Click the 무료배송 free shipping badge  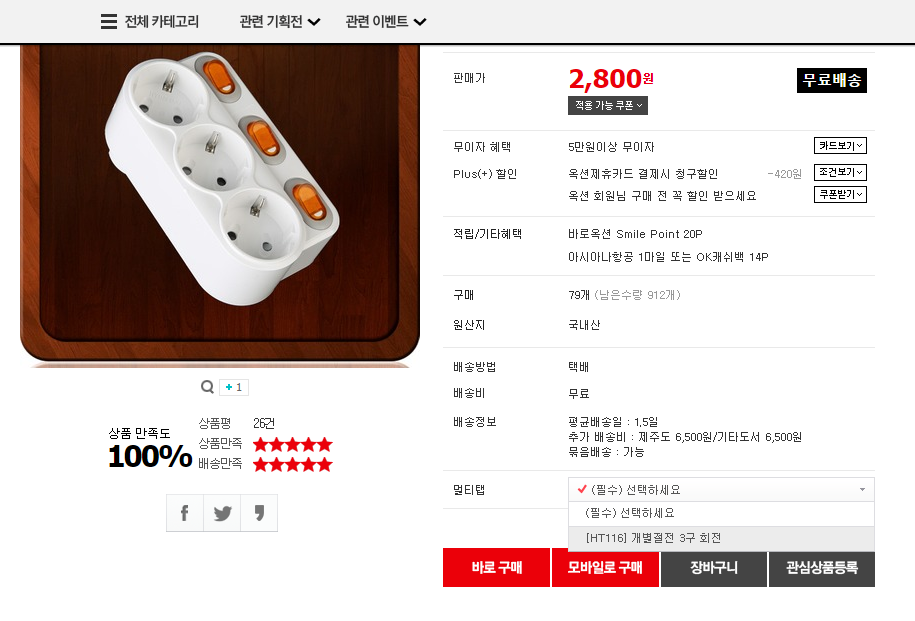pos(831,81)
